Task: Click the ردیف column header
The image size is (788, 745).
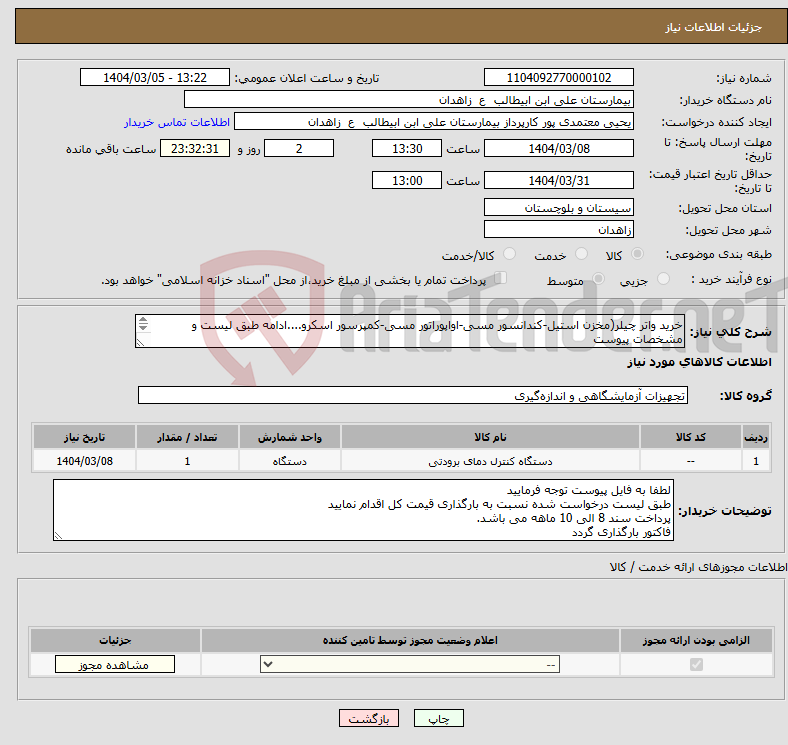Action: pyautogui.click(x=756, y=437)
